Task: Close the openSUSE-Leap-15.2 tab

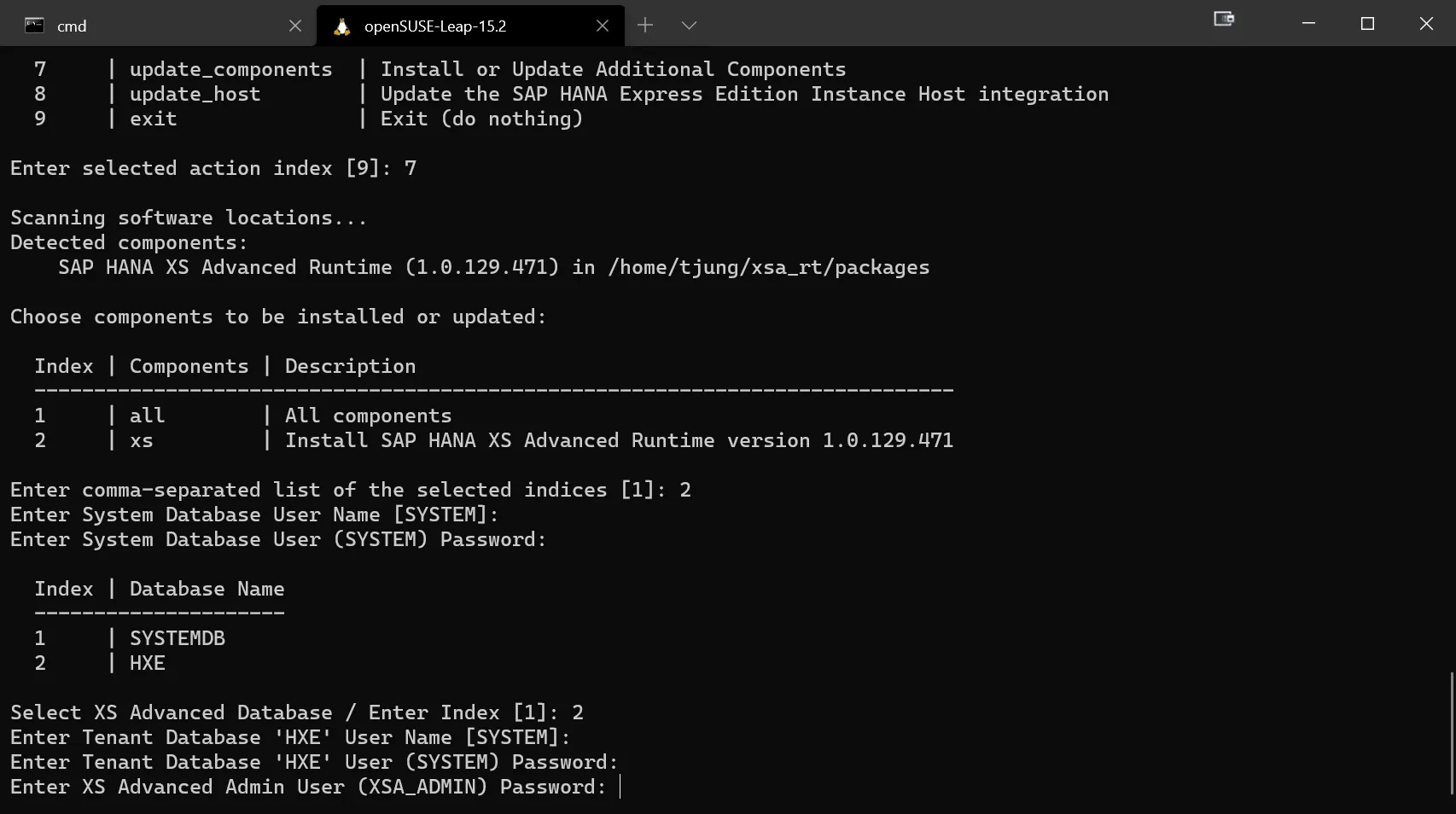Action: (x=603, y=26)
